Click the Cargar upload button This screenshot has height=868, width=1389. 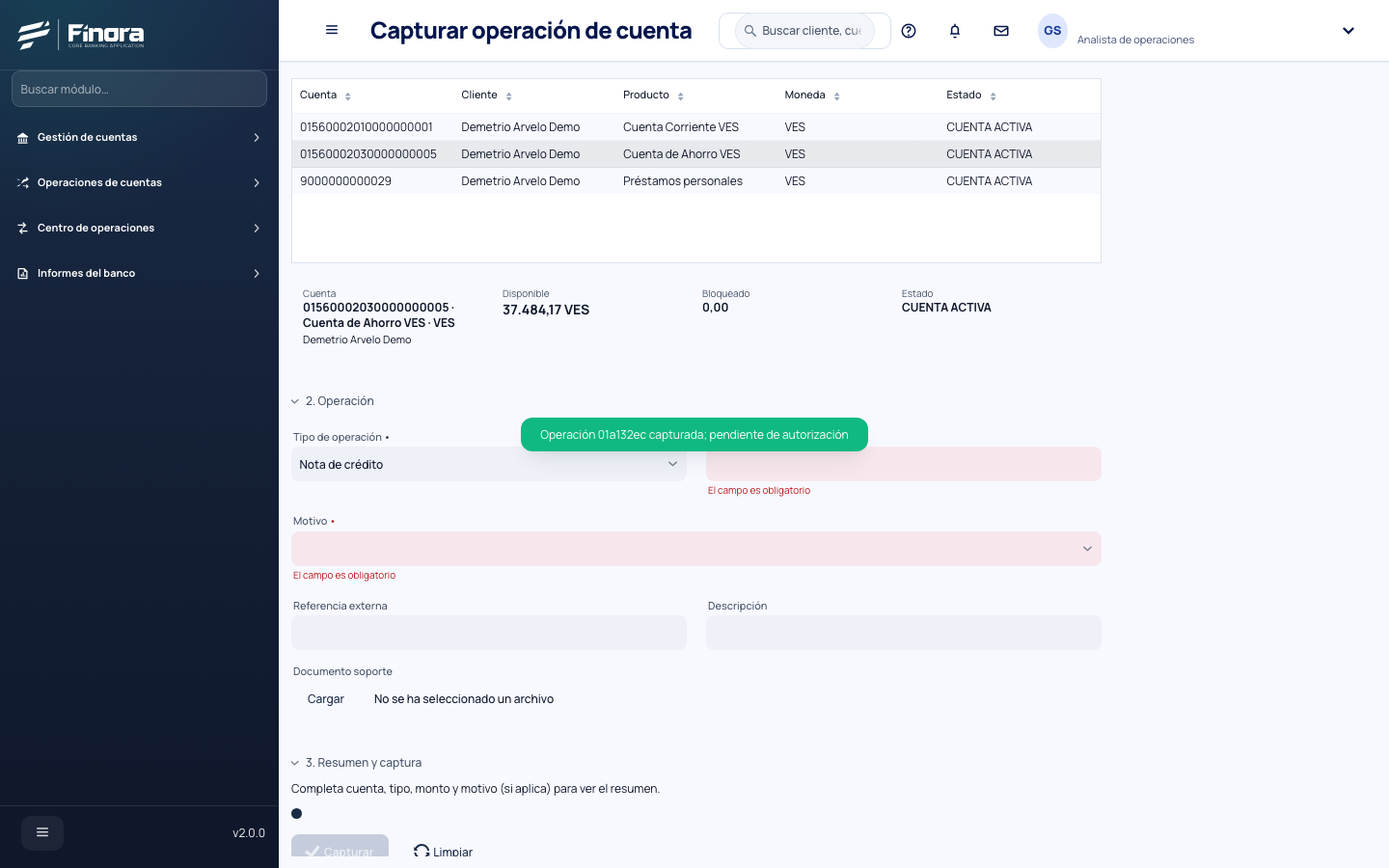point(326,699)
